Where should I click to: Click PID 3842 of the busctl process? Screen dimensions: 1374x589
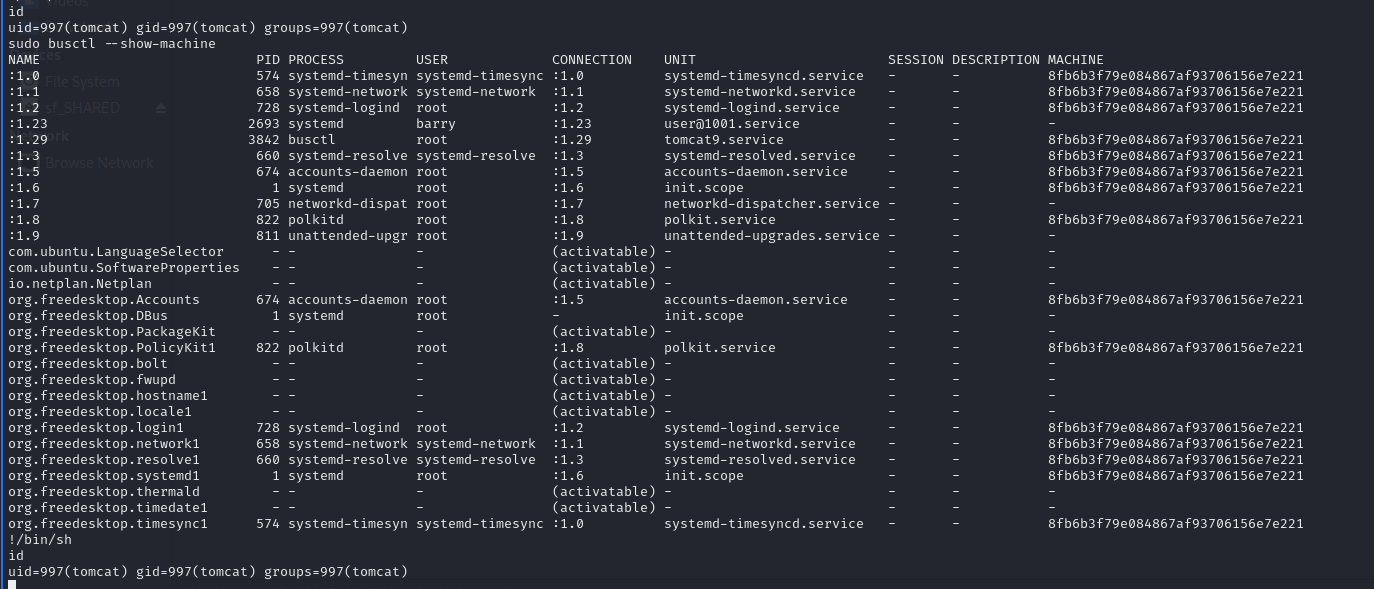click(263, 140)
